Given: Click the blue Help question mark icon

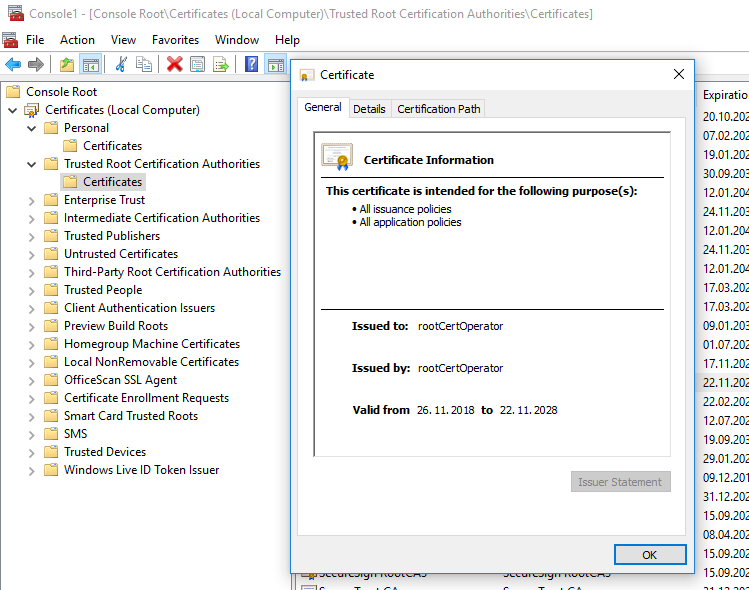Looking at the screenshot, I should tap(251, 64).
